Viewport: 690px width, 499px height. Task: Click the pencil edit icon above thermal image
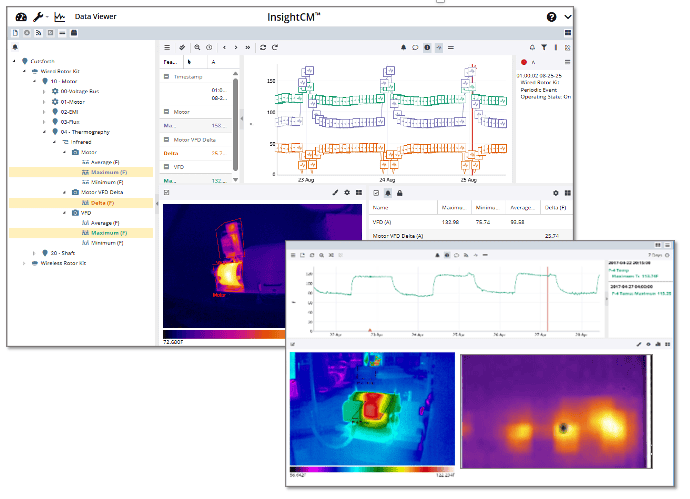pyautogui.click(x=335, y=191)
